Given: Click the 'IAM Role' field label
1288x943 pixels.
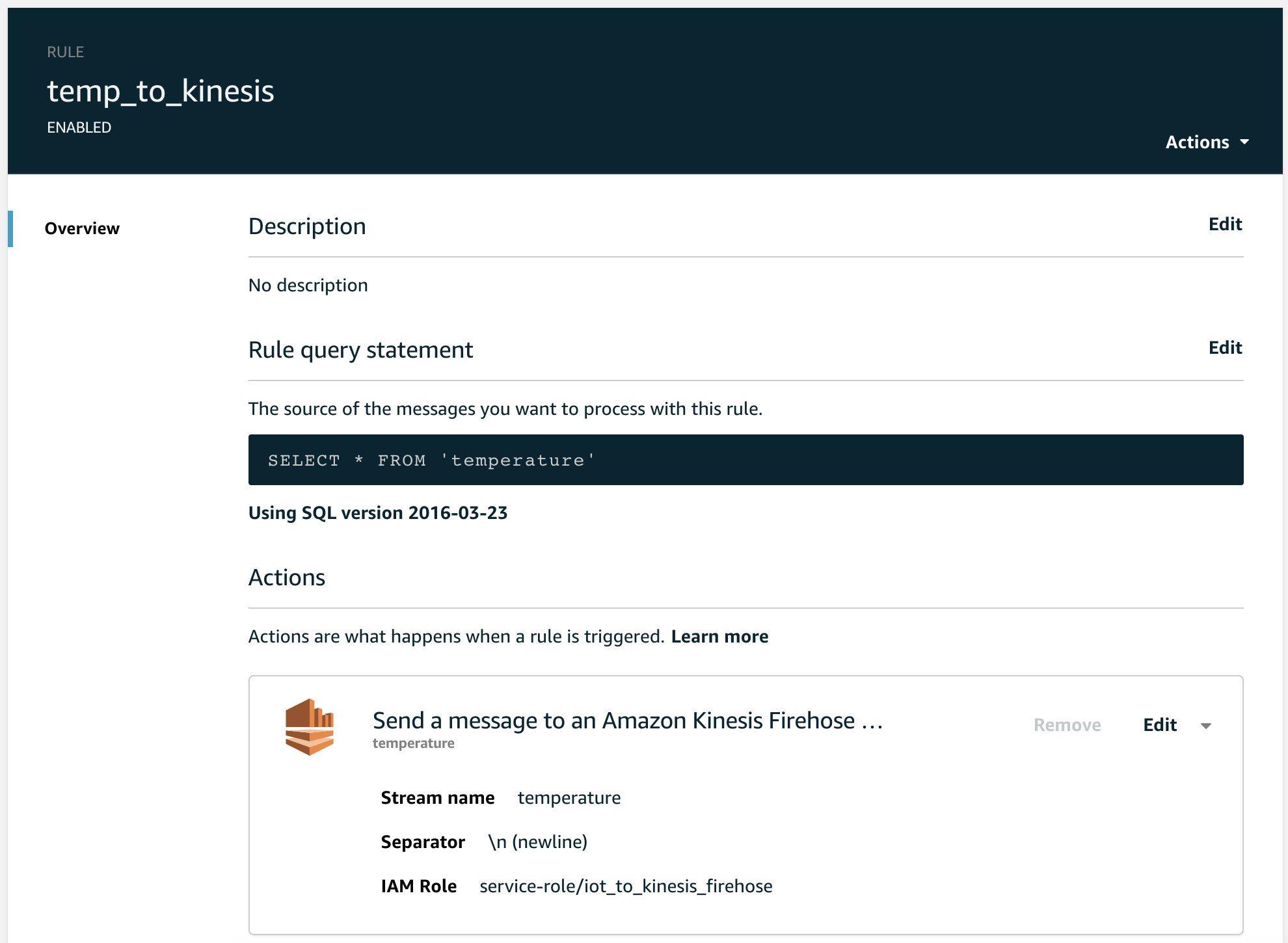Looking at the screenshot, I should tap(419, 886).
